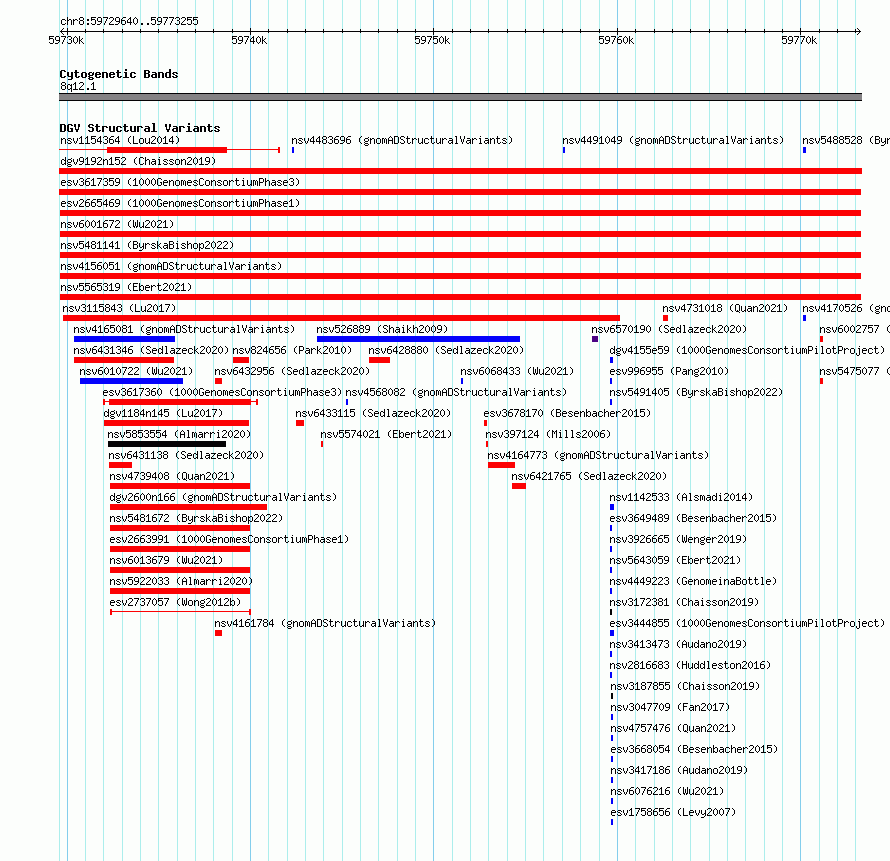The height and width of the screenshot is (861, 890).
Task: Select esv2663991 (1000GenomesConsortiumPhase1) label
Action: [x=229, y=539]
